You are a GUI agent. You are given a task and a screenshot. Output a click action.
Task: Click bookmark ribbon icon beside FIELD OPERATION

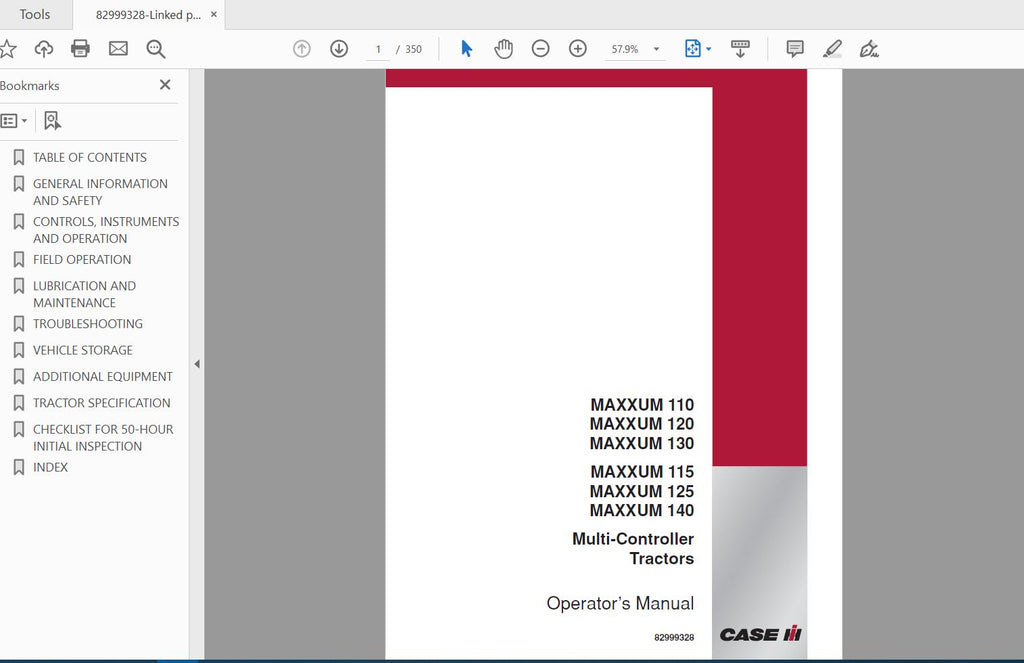pyautogui.click(x=19, y=259)
